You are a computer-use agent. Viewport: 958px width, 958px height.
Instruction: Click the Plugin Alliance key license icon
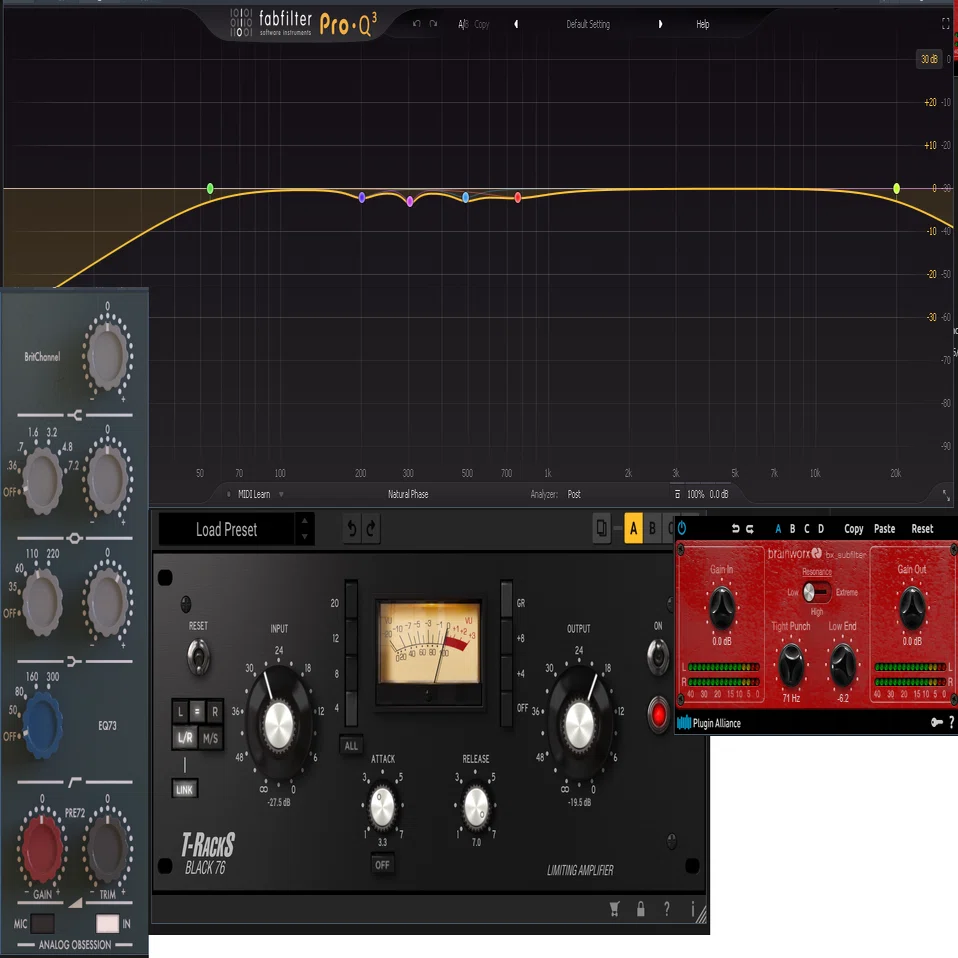(x=936, y=723)
